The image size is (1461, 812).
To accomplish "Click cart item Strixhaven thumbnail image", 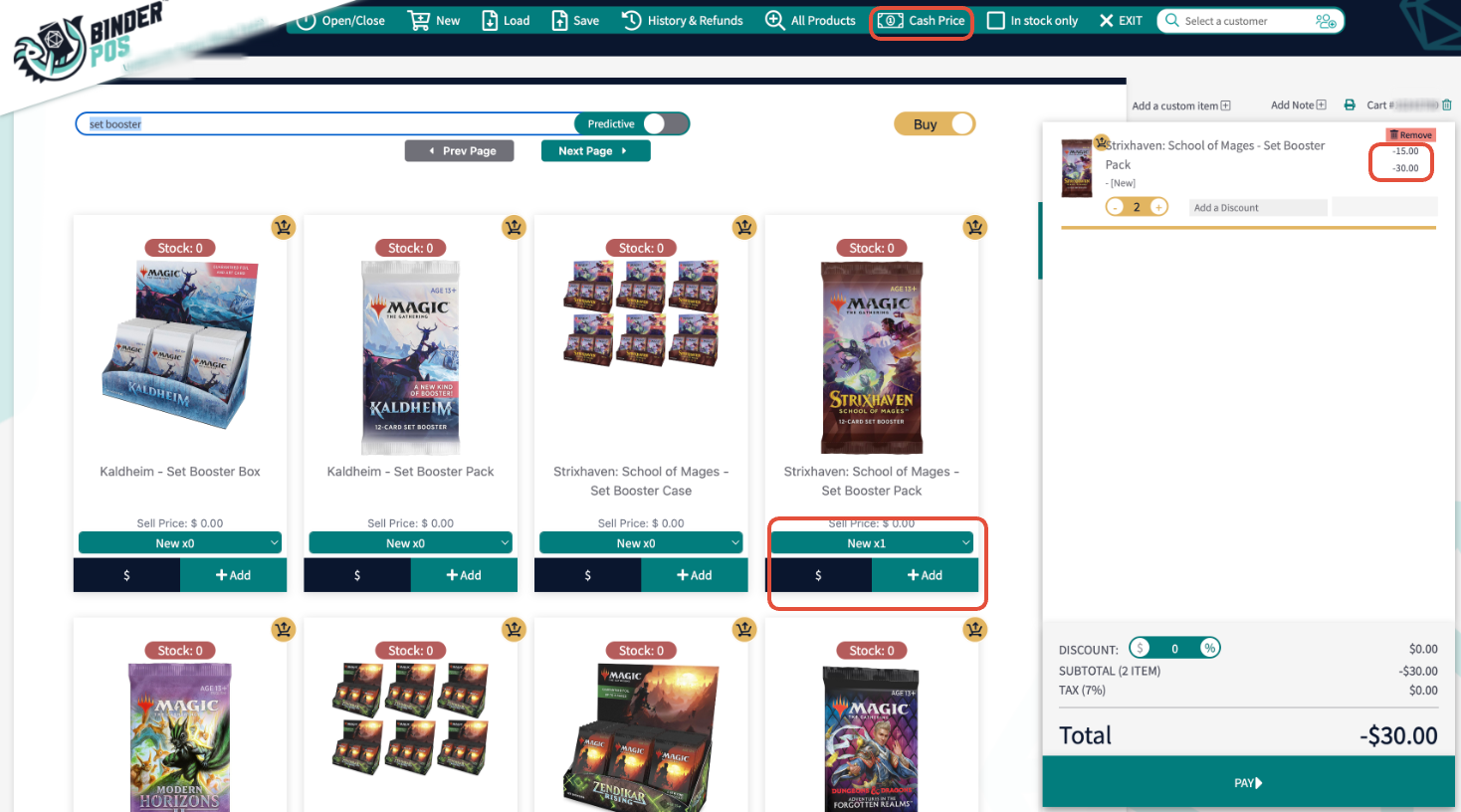I will point(1077,167).
